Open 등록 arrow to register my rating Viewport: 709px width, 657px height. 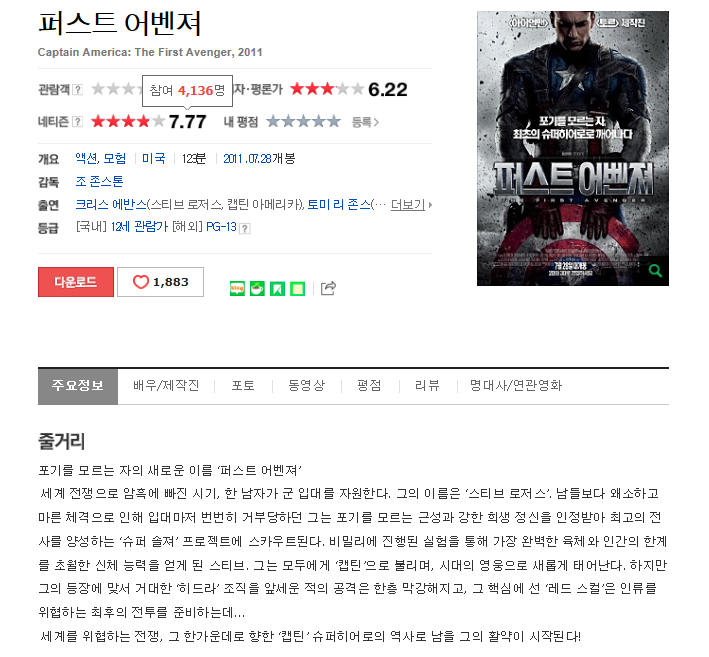[x=365, y=122]
